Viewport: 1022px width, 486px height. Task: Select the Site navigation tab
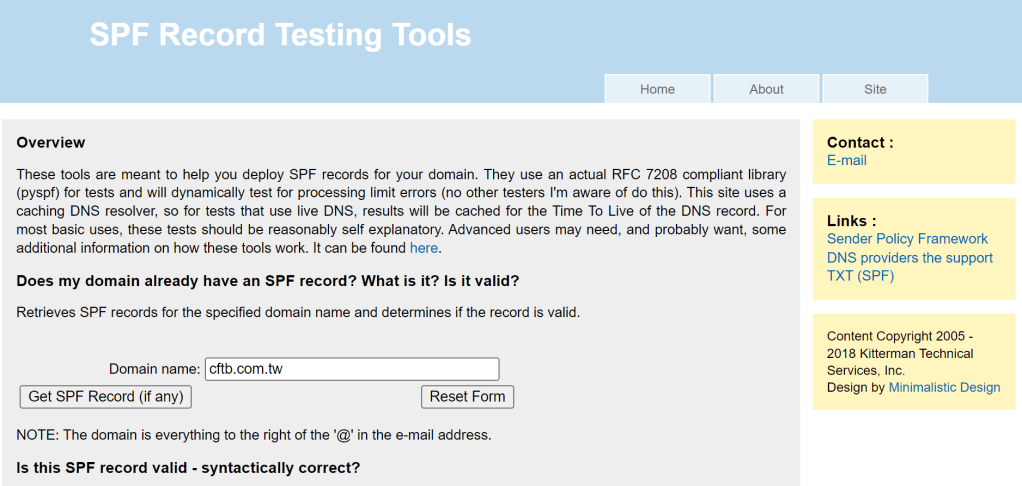(x=875, y=89)
